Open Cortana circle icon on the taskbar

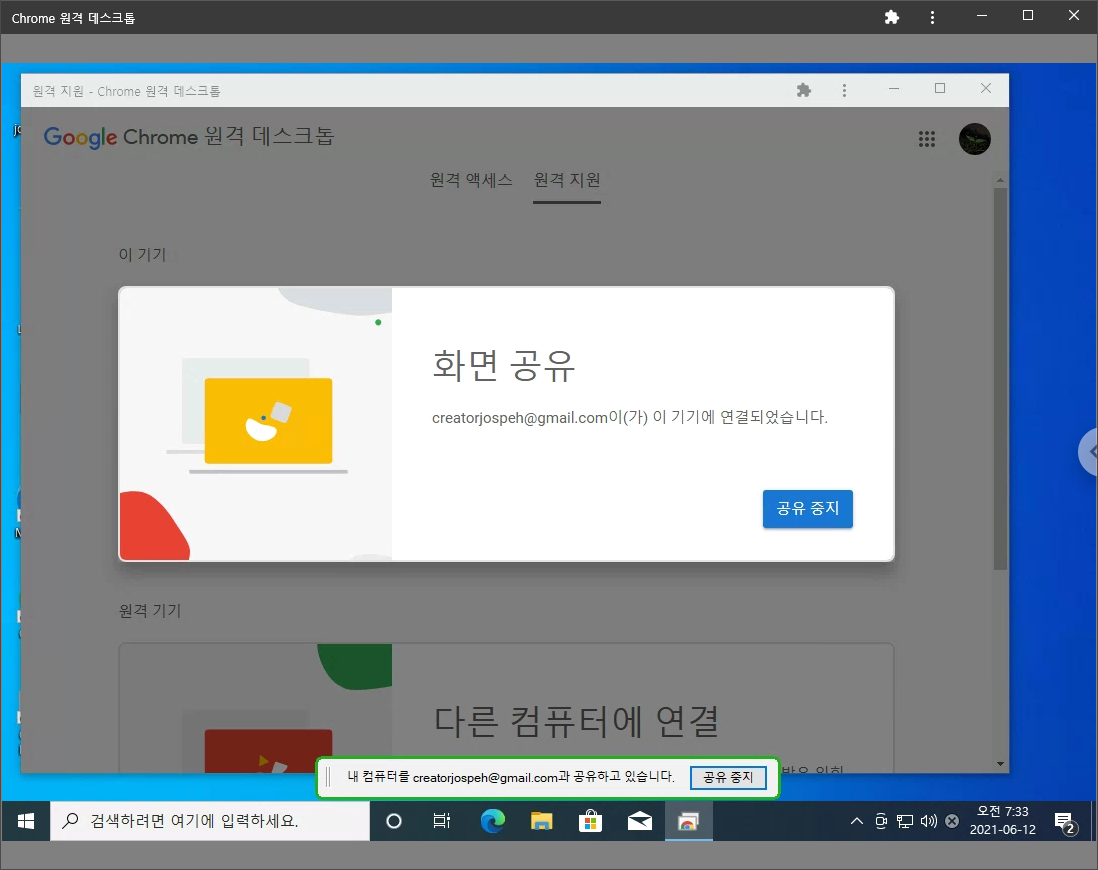pos(394,821)
